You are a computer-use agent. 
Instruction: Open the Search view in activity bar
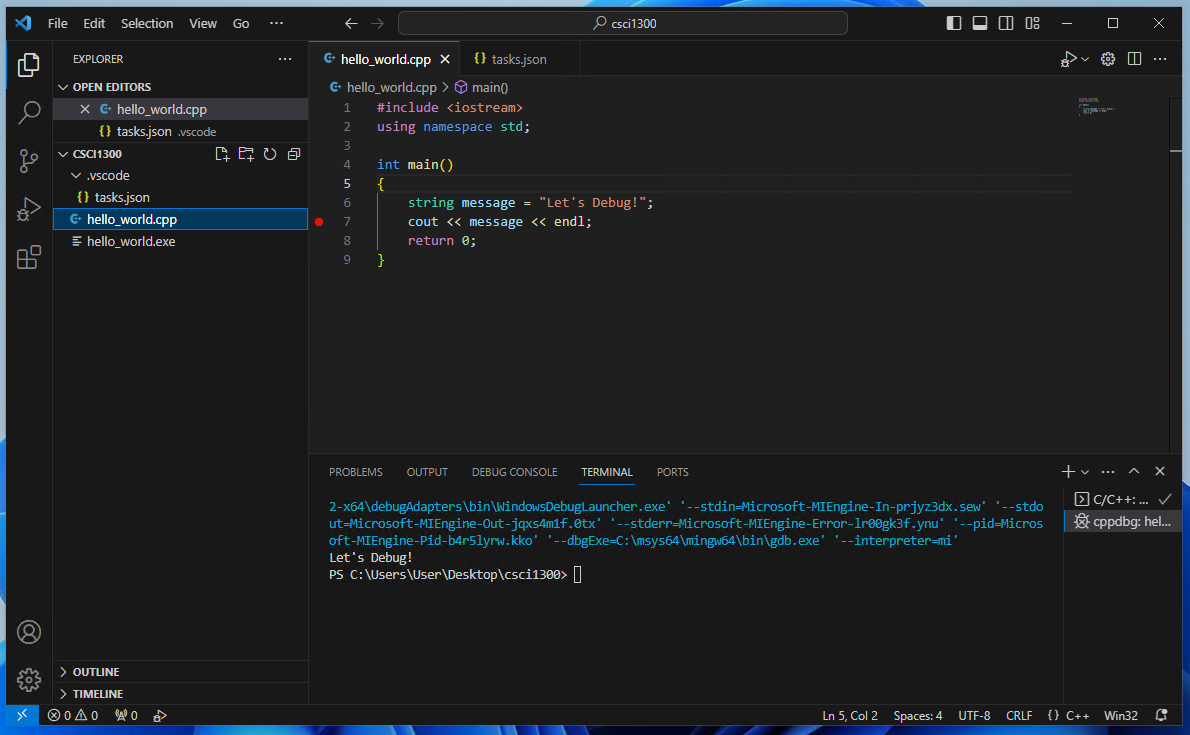pyautogui.click(x=29, y=112)
